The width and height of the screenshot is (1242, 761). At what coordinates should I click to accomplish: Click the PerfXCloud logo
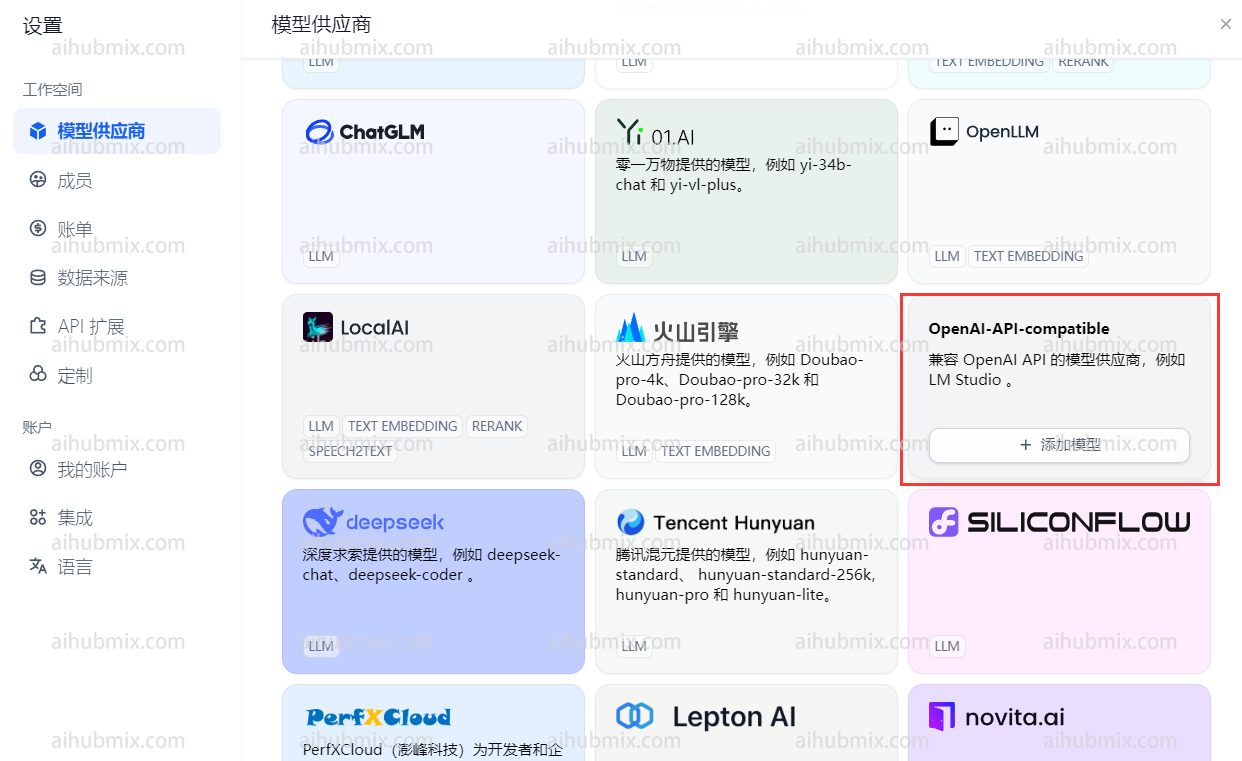pos(378,717)
